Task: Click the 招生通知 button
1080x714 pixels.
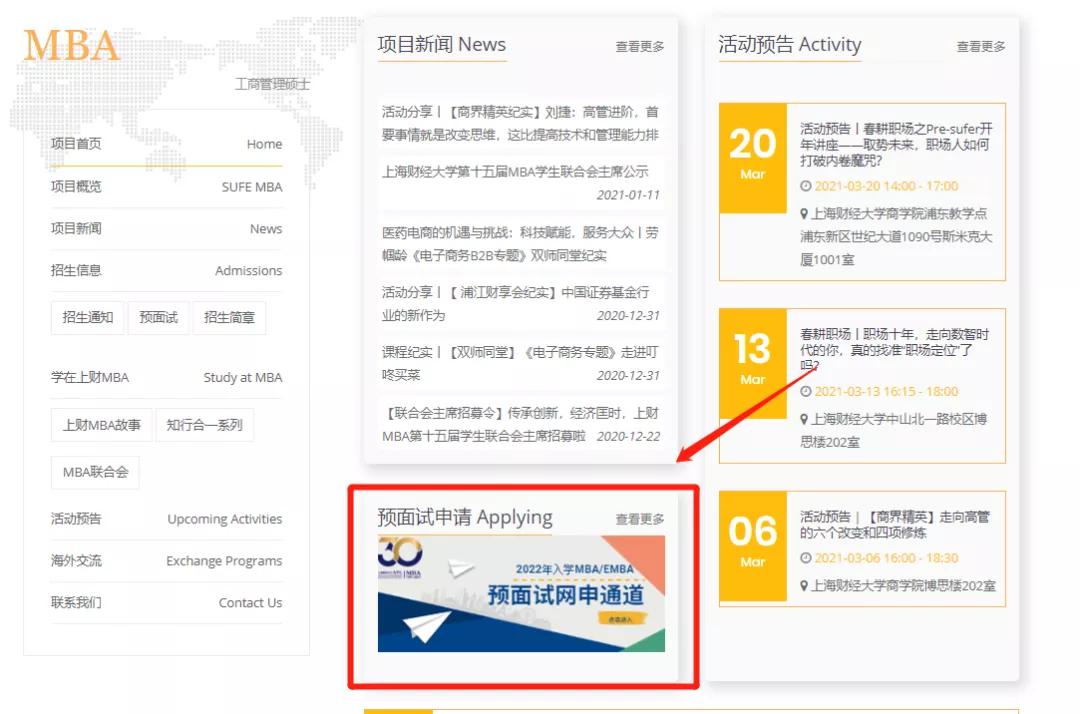Action: pos(88,318)
